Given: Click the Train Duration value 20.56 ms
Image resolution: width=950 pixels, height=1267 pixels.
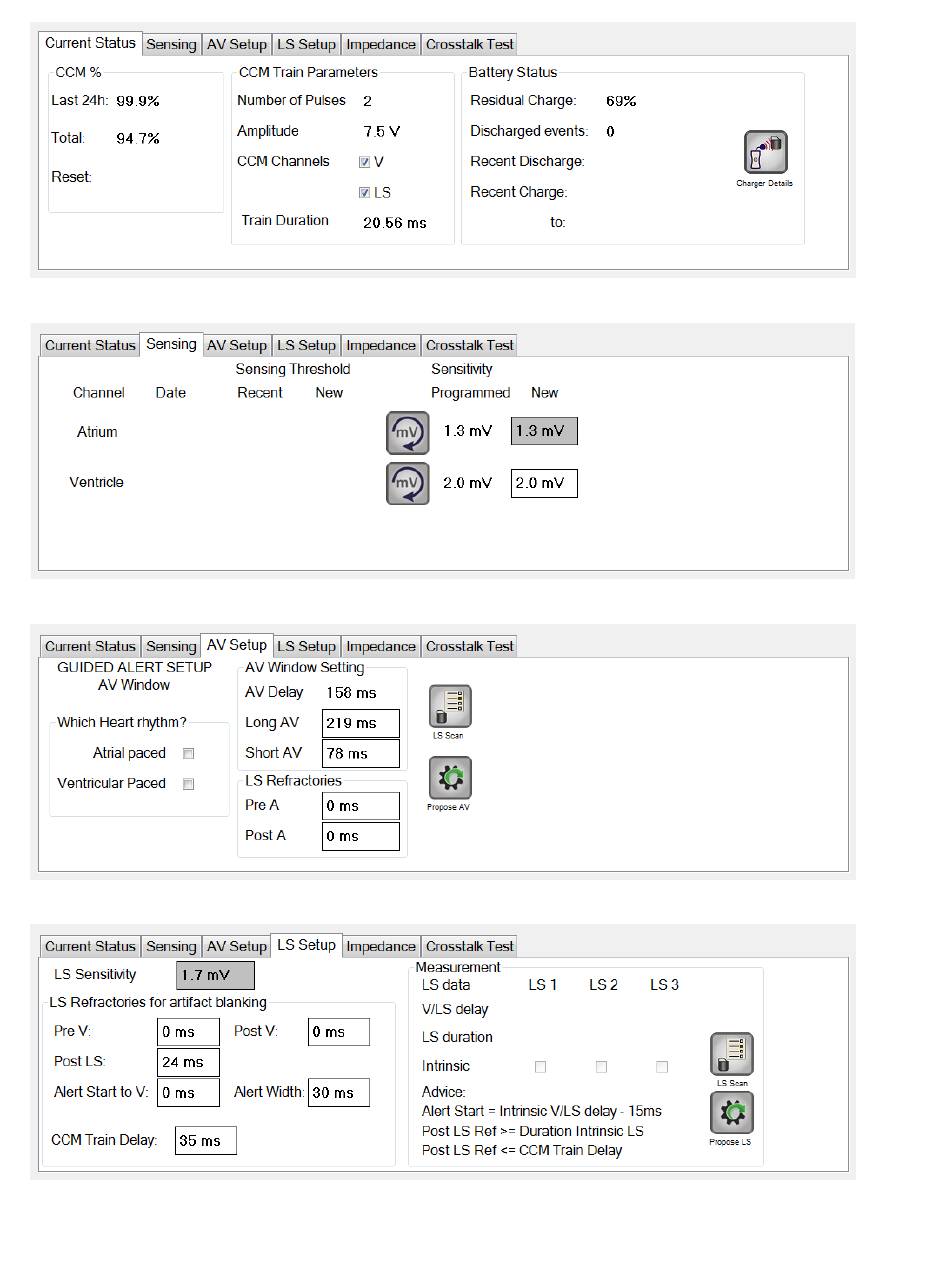Looking at the screenshot, I should 395,223.
